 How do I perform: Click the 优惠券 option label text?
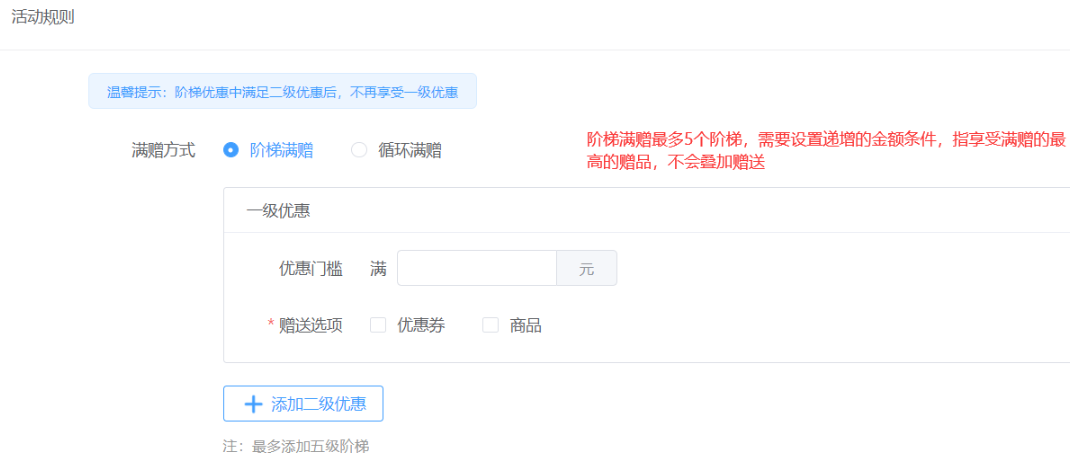(421, 326)
